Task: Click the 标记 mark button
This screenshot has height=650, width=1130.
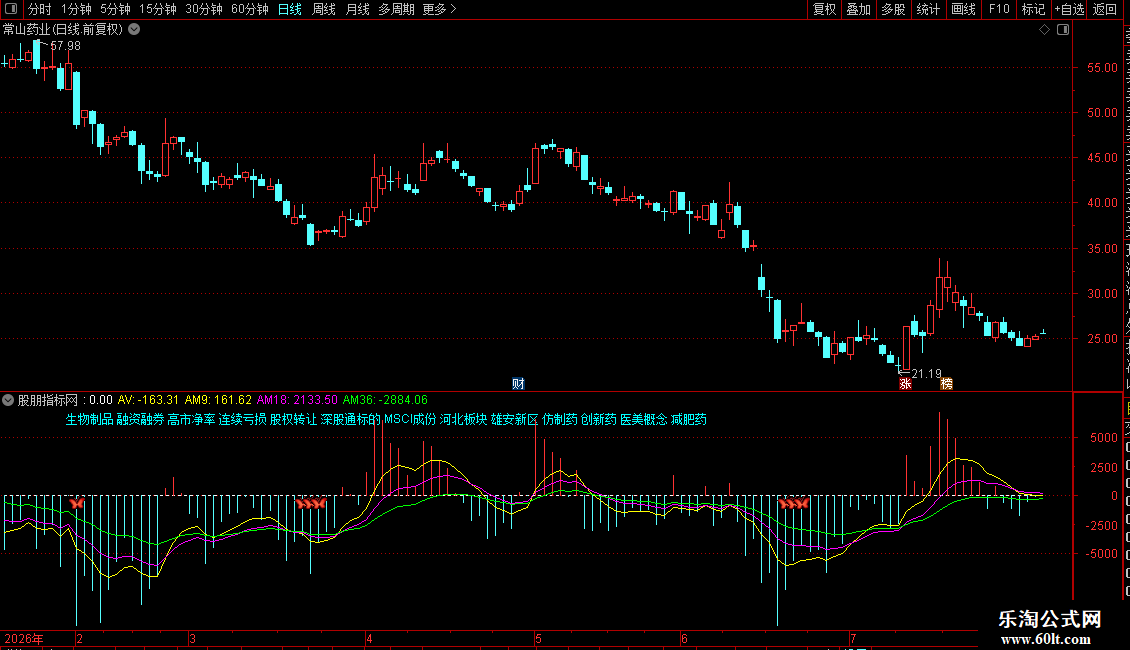Action: (x=1033, y=9)
